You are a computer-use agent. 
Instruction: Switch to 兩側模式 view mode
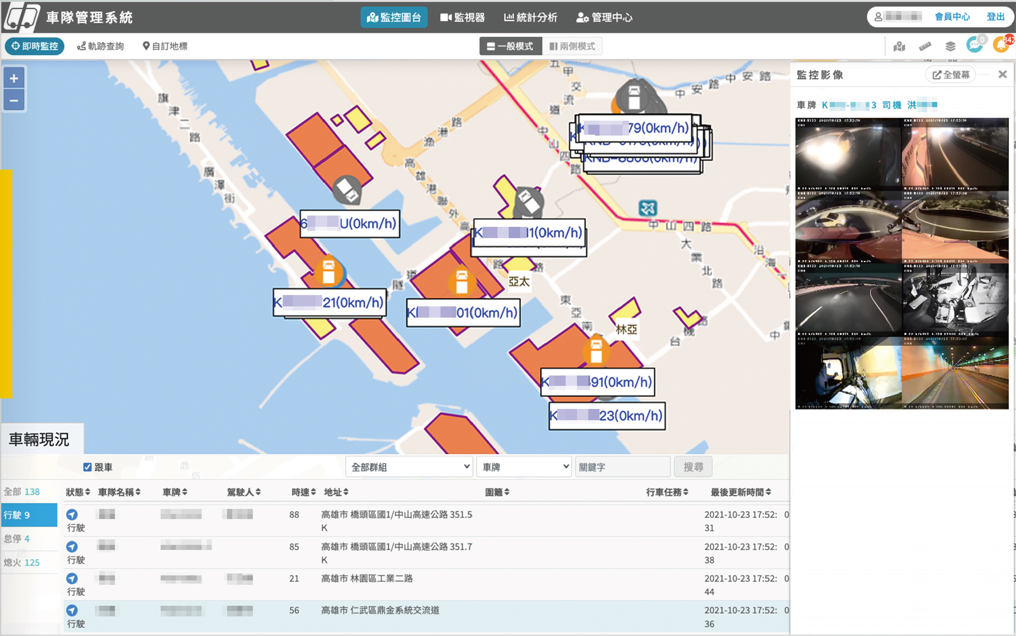pos(573,46)
